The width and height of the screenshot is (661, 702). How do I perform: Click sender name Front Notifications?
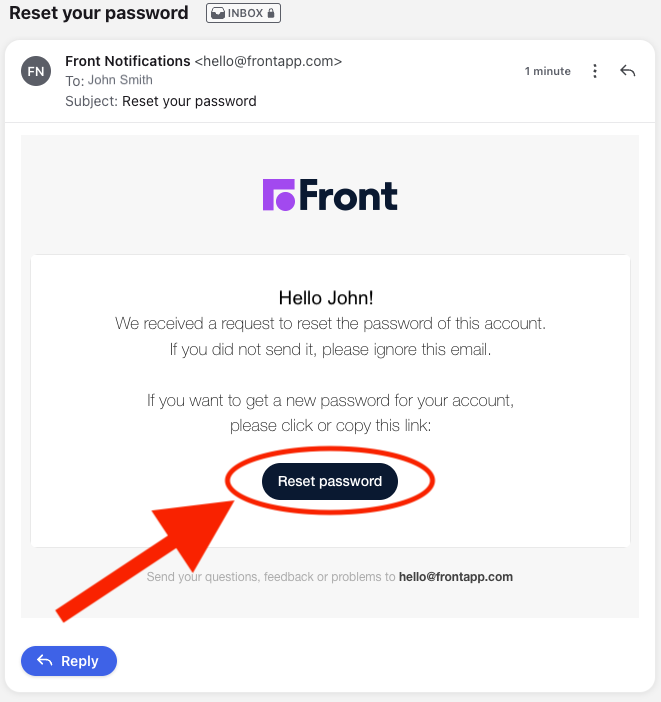click(128, 61)
